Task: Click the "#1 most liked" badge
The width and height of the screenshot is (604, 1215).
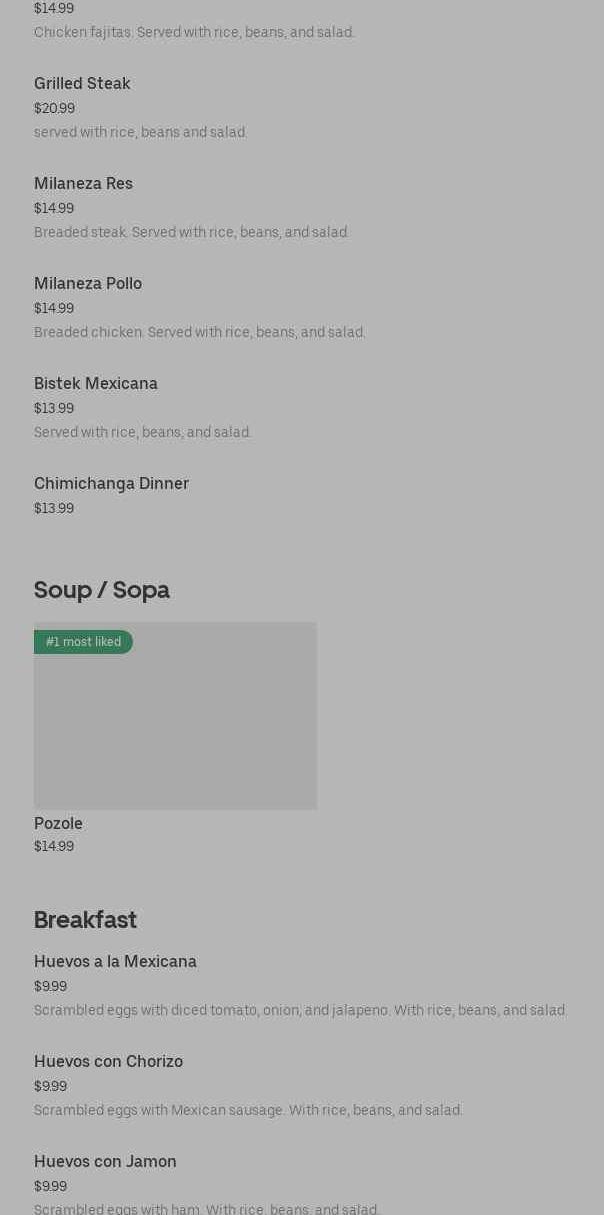Action: 83,642
